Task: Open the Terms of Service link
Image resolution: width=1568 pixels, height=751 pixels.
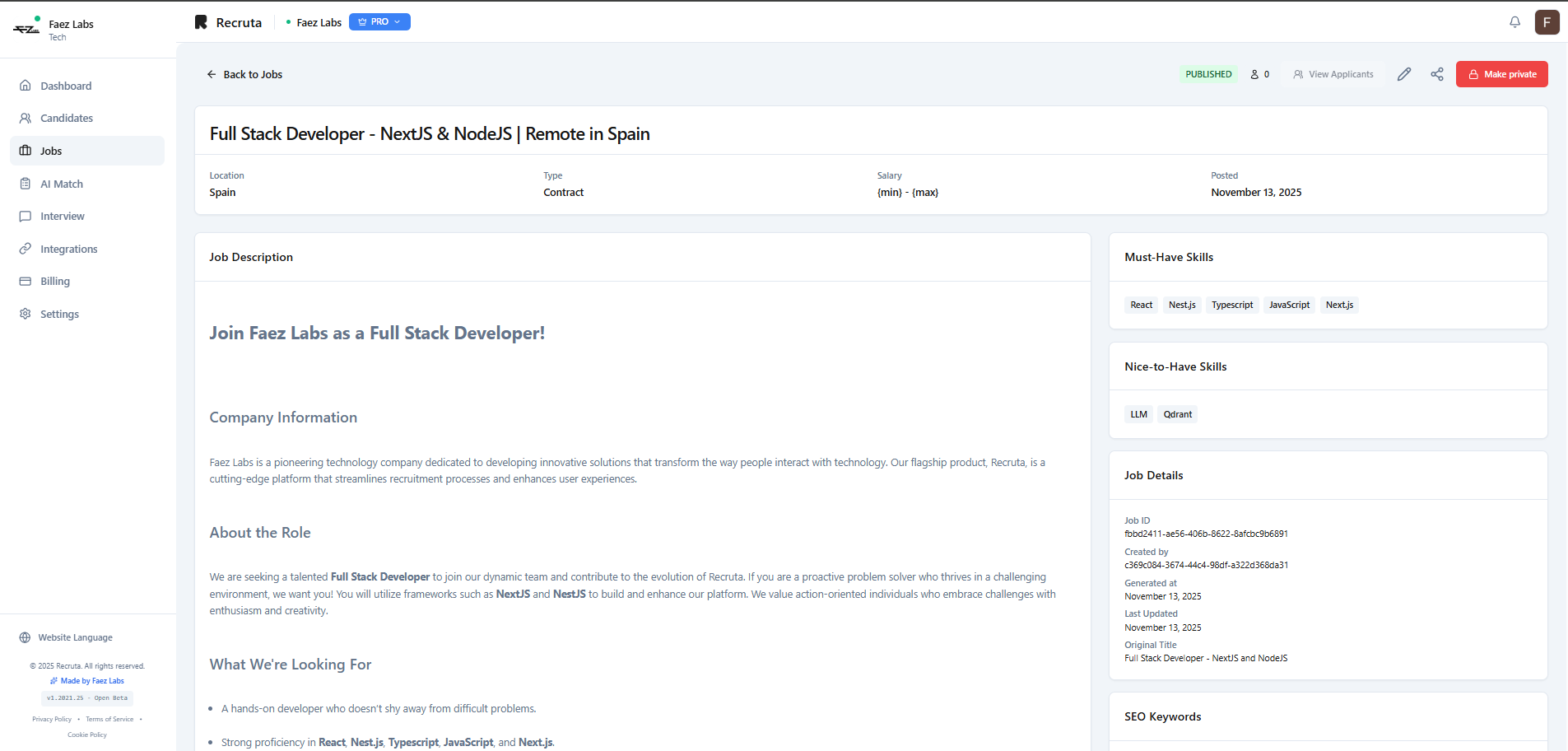Action: pos(109,719)
